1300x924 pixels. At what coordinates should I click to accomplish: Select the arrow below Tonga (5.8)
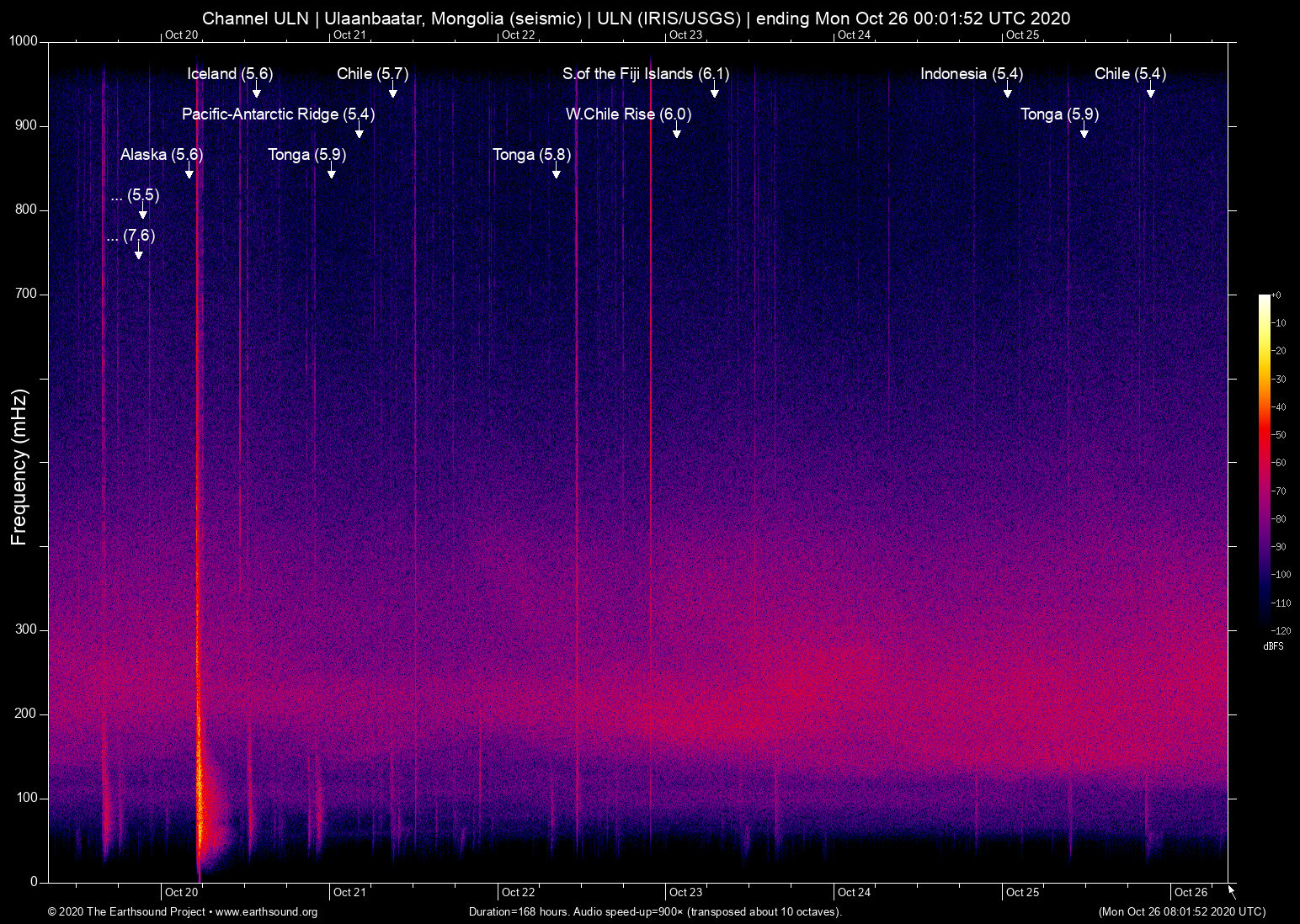(x=557, y=173)
